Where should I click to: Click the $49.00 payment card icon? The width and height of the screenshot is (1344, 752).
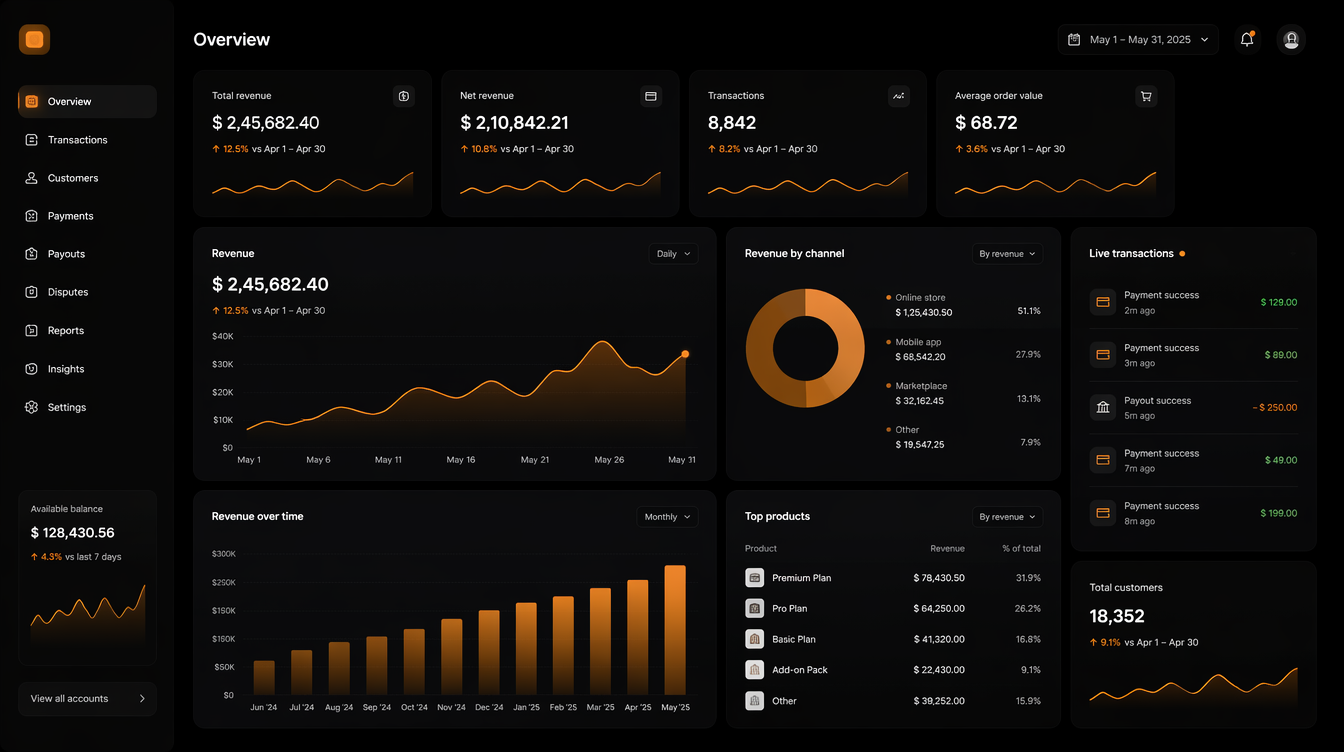pyautogui.click(x=1103, y=460)
